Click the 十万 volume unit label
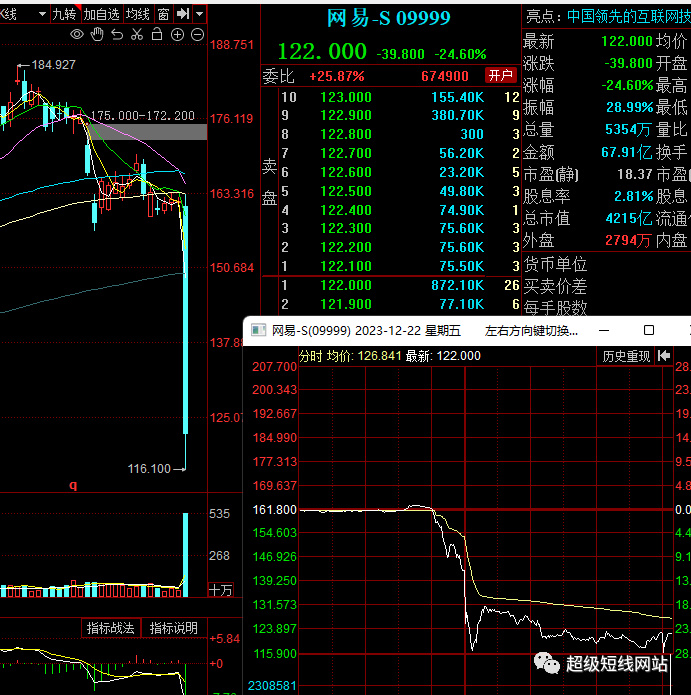The image size is (691, 695). 221,590
